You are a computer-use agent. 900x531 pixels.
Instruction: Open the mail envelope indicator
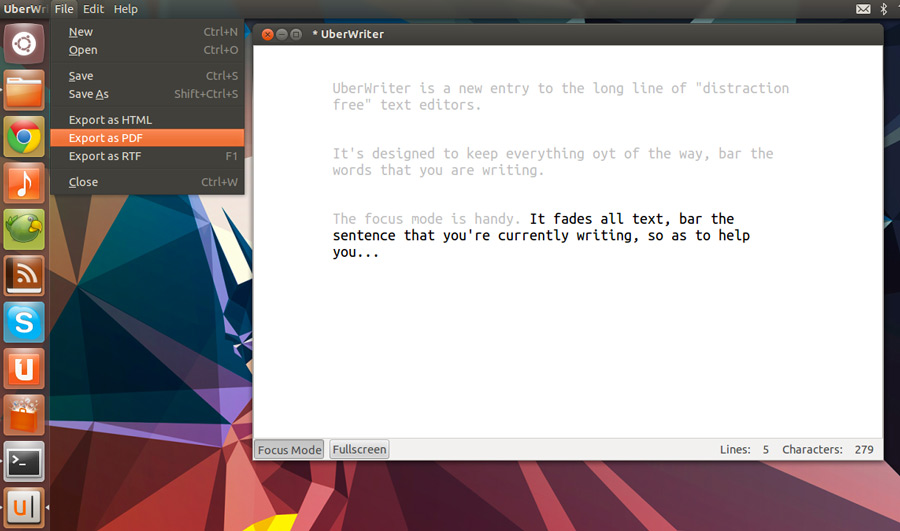863,9
